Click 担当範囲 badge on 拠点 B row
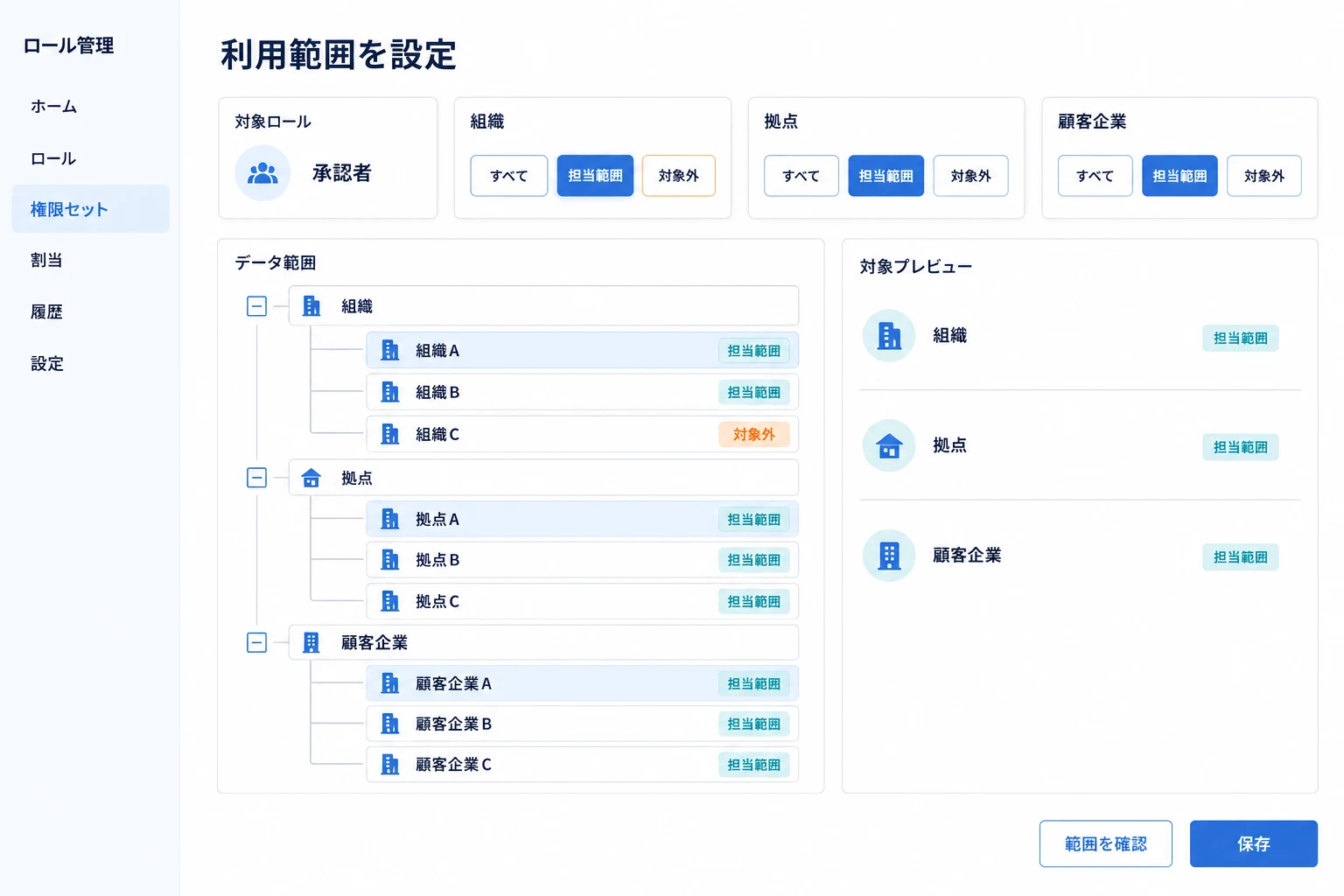Viewport: 1344px width, 896px height. click(x=754, y=560)
